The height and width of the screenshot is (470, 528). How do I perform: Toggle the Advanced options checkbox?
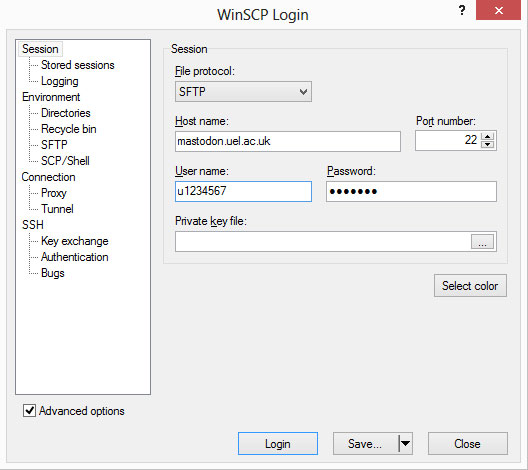(29, 411)
